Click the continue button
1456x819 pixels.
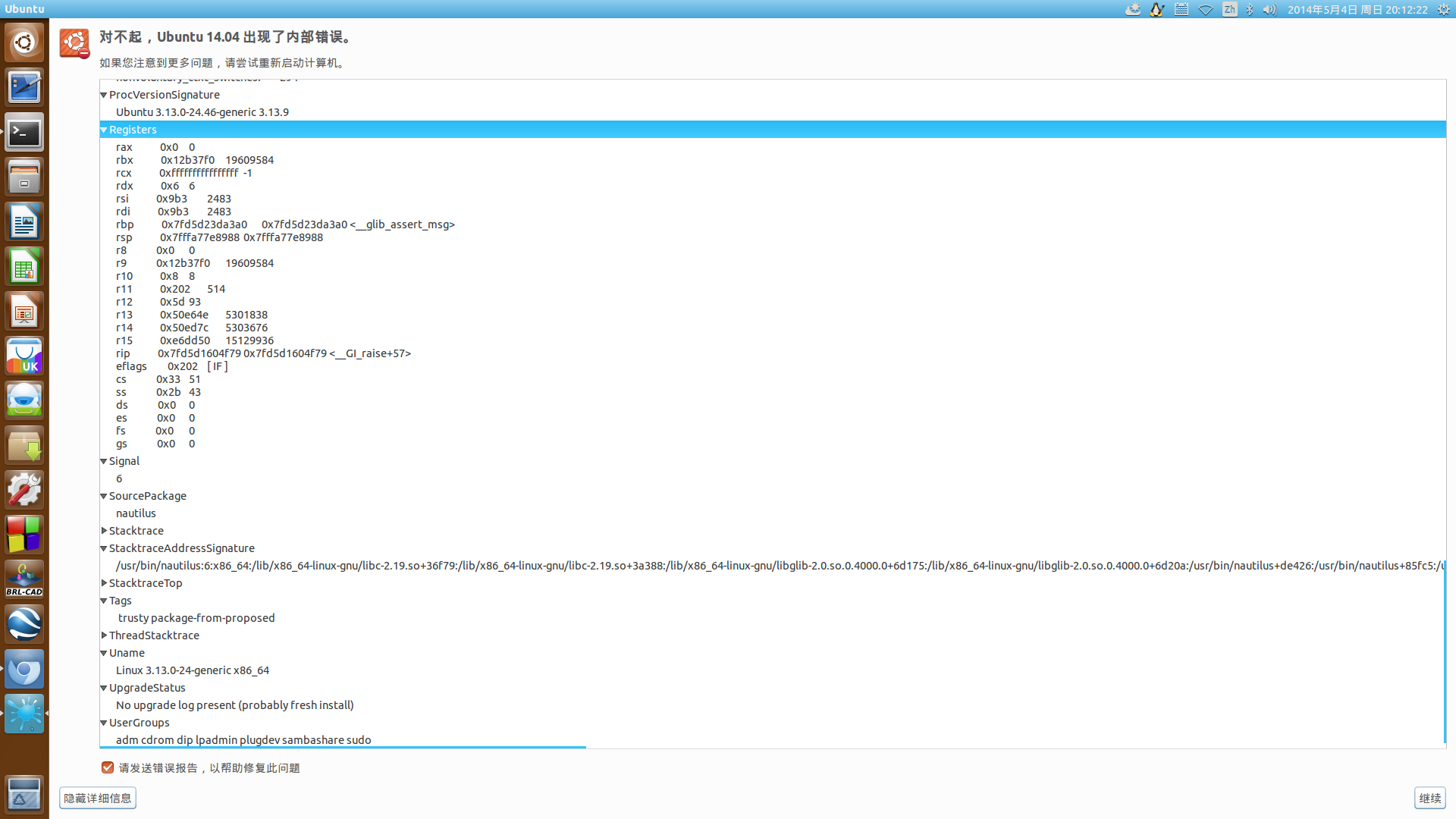pos(1429,798)
